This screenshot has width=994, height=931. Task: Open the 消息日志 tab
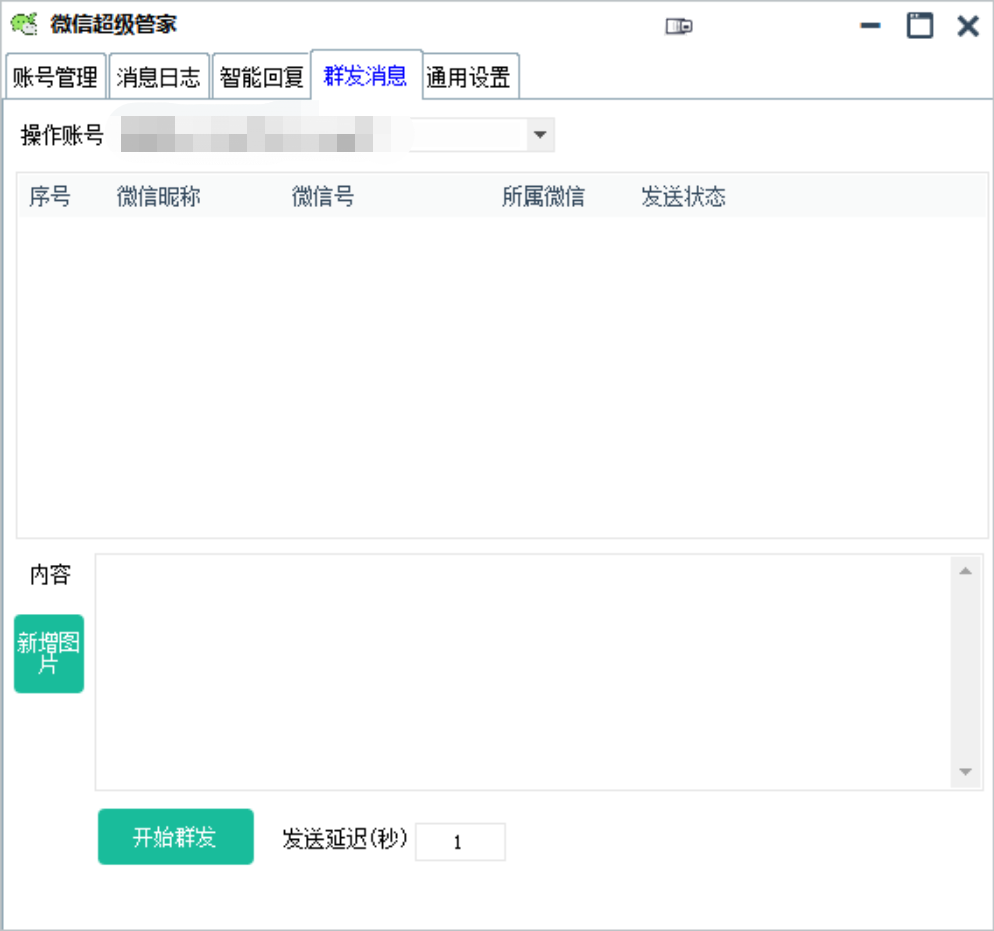(x=158, y=77)
